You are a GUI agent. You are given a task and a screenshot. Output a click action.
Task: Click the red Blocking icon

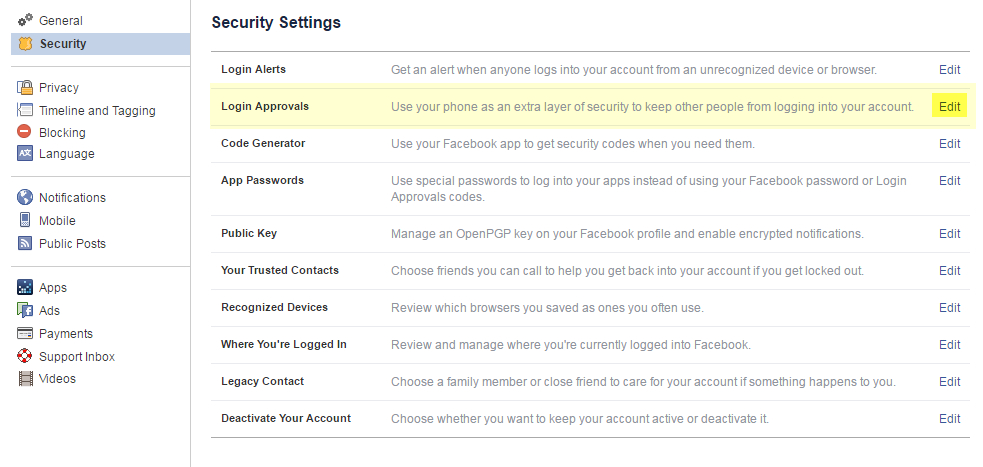click(x=25, y=132)
